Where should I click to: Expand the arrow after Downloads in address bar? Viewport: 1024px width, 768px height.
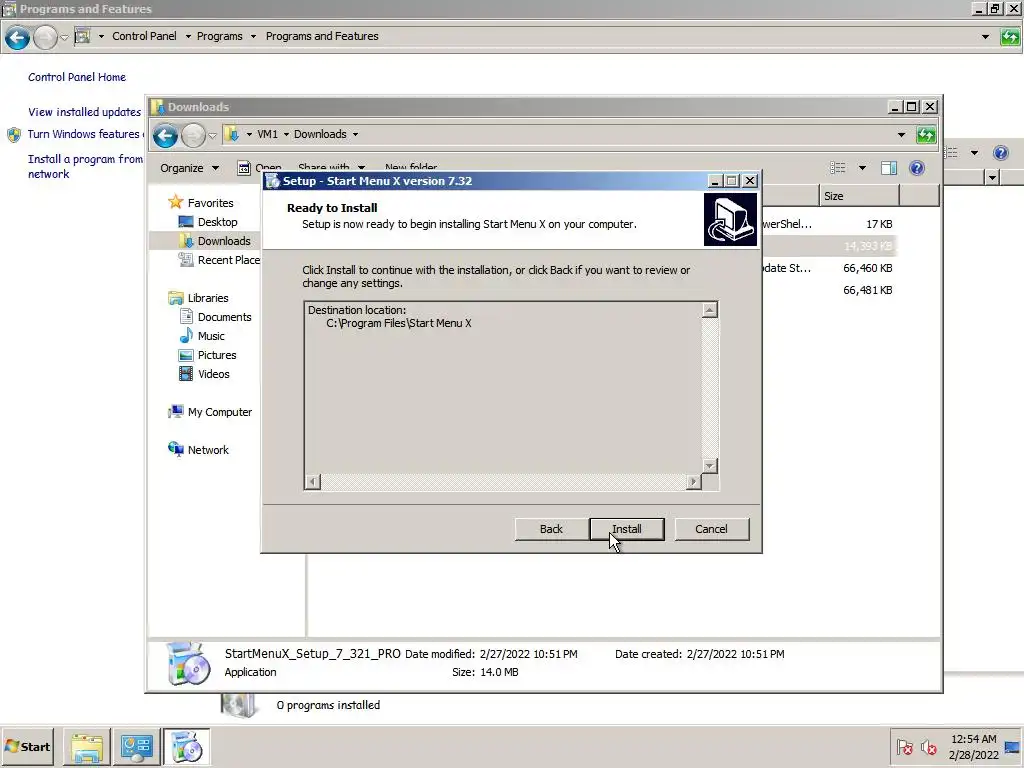pyautogui.click(x=355, y=135)
